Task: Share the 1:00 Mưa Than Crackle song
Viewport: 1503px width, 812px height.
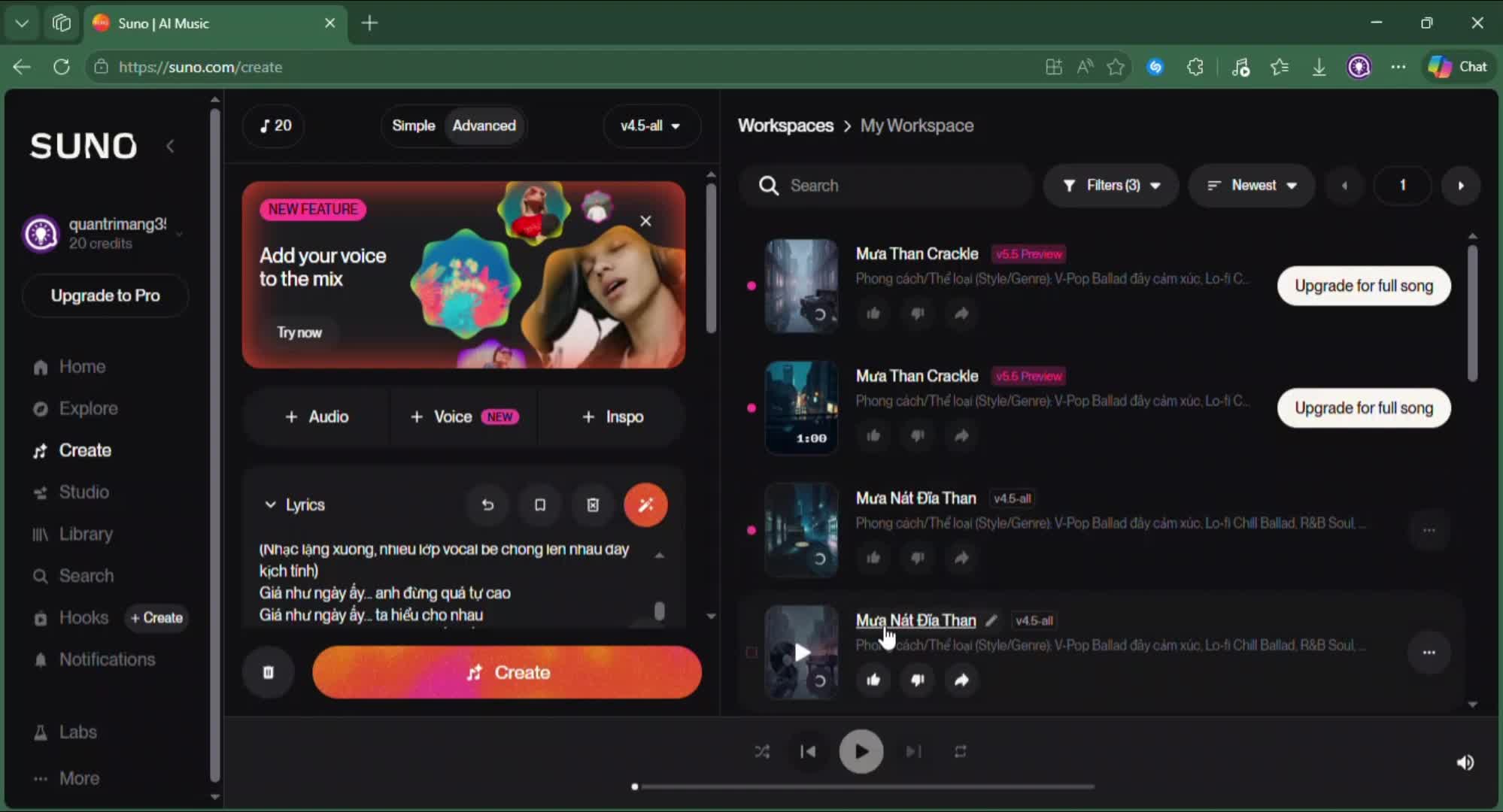Action: pos(961,436)
